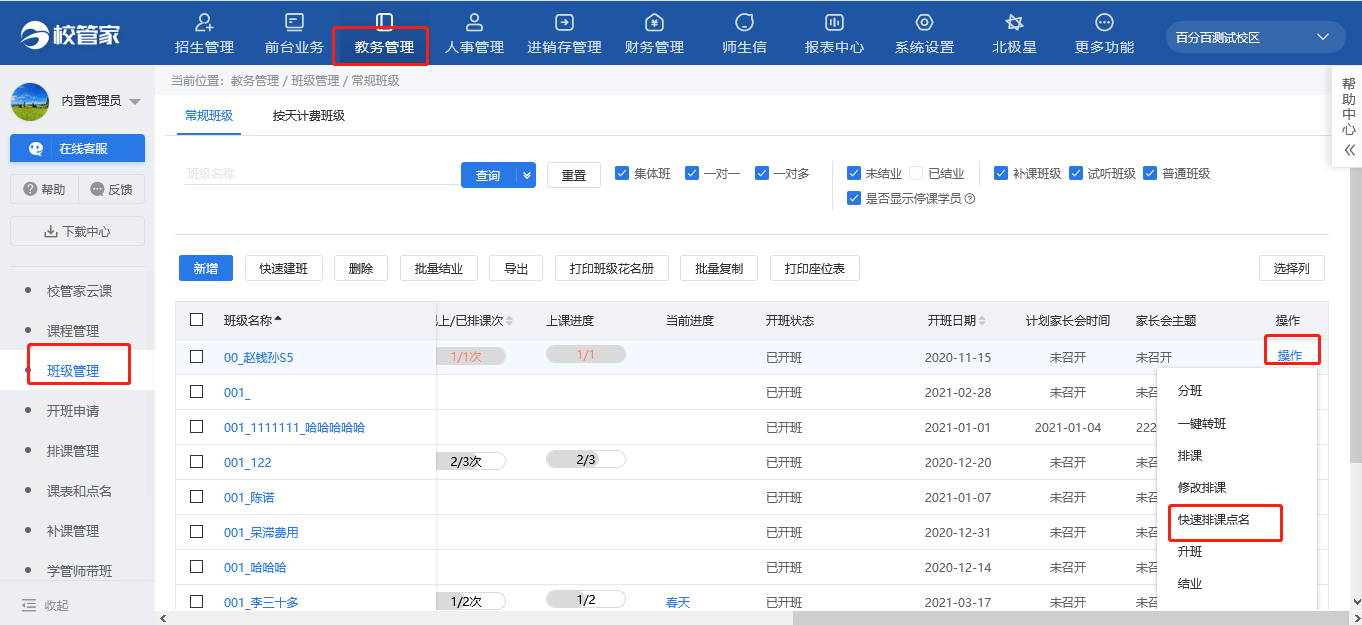
Task: Toggle 普通班级 checkbox
Action: pyautogui.click(x=1150, y=172)
